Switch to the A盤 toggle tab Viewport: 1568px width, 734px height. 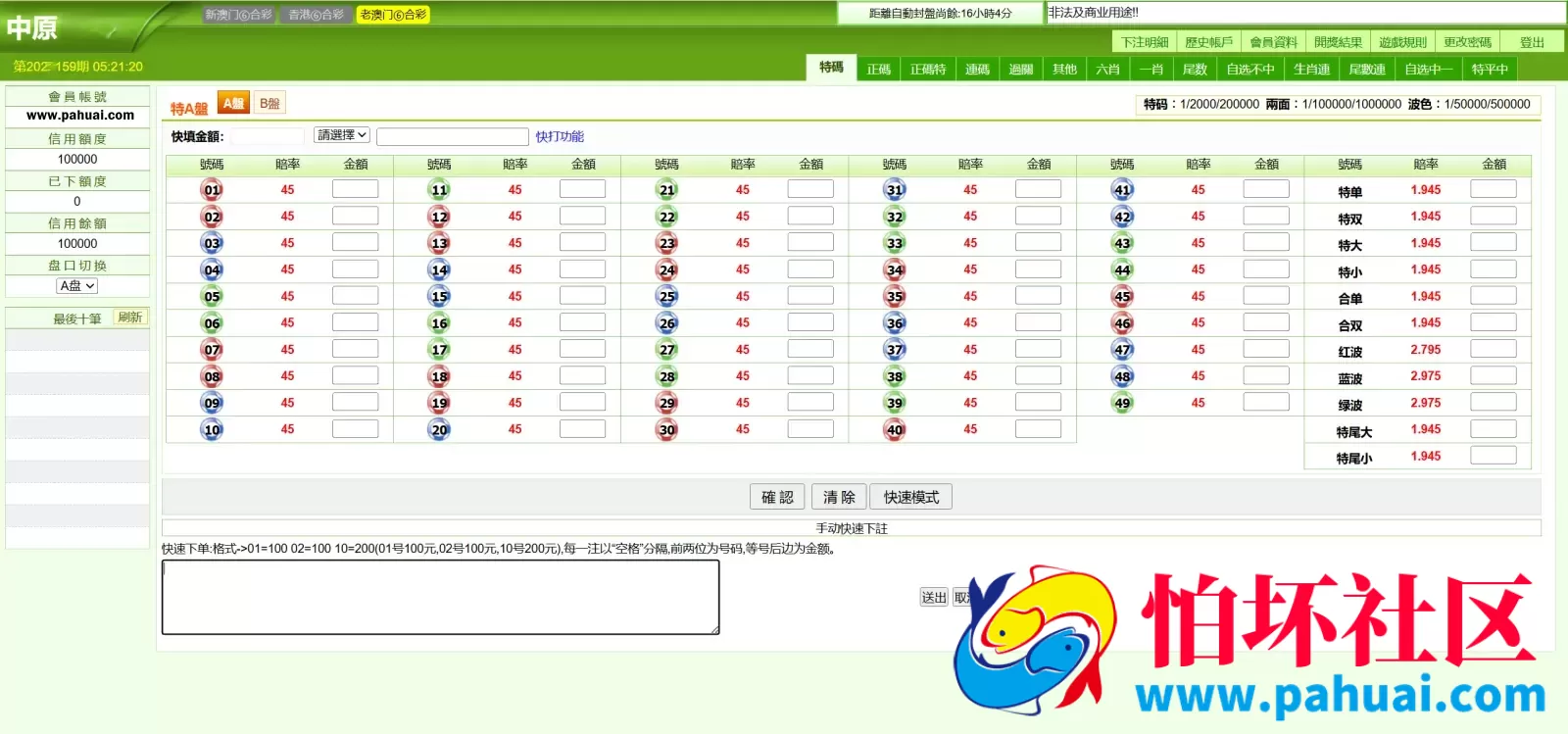click(x=233, y=103)
